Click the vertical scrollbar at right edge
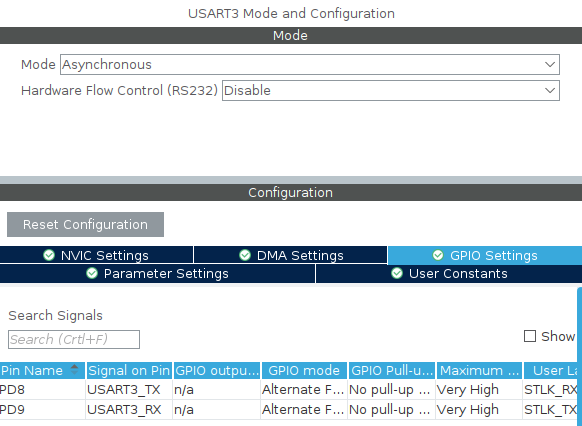The height and width of the screenshot is (426, 582). [x=580, y=354]
